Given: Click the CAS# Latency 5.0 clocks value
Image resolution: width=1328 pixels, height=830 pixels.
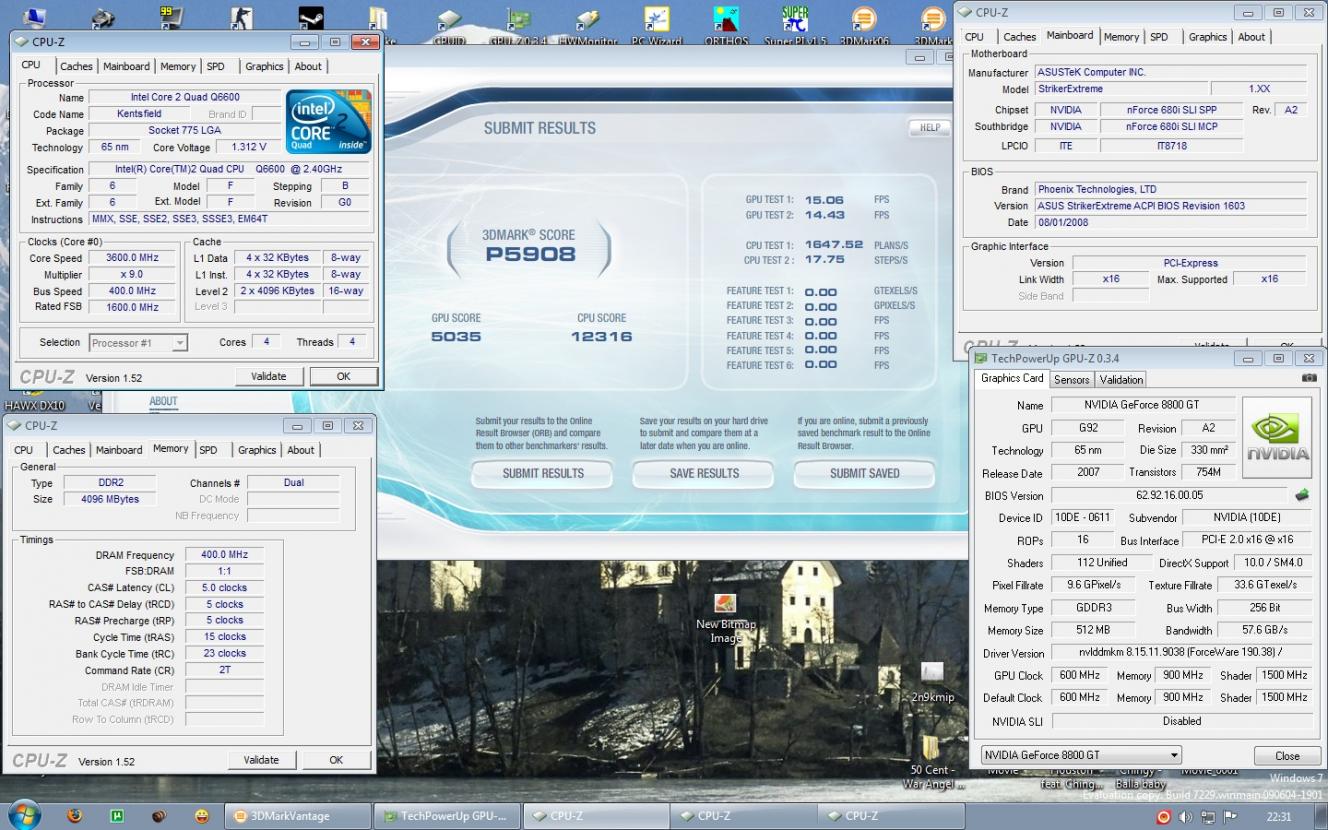Looking at the screenshot, I should coord(224,588).
